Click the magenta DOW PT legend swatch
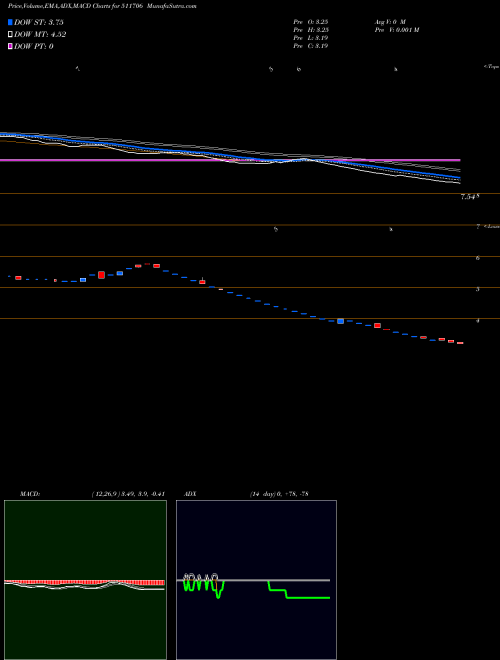The width and height of the screenshot is (500, 660). [x=10, y=46]
